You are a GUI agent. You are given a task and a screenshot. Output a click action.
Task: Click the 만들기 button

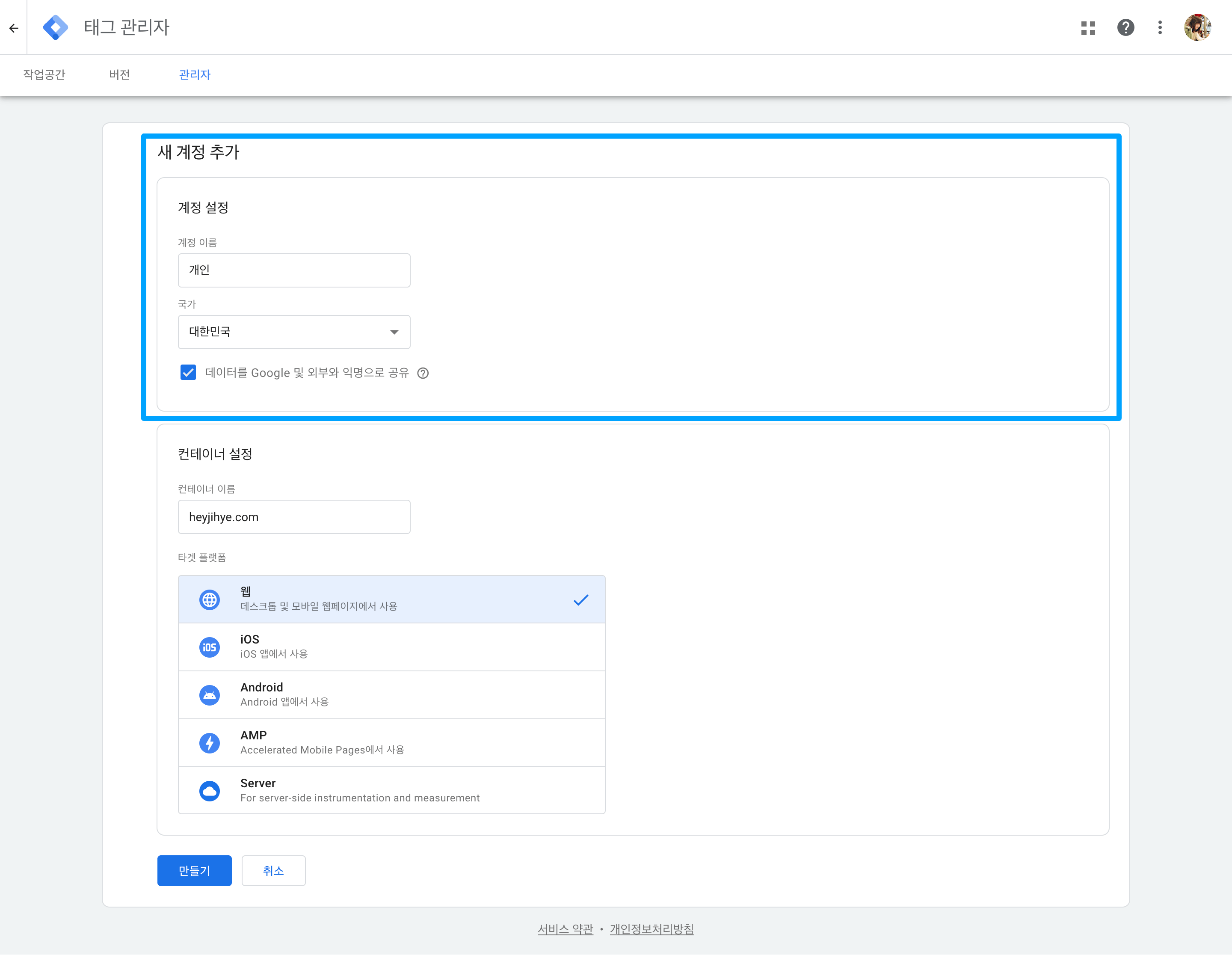tap(194, 870)
